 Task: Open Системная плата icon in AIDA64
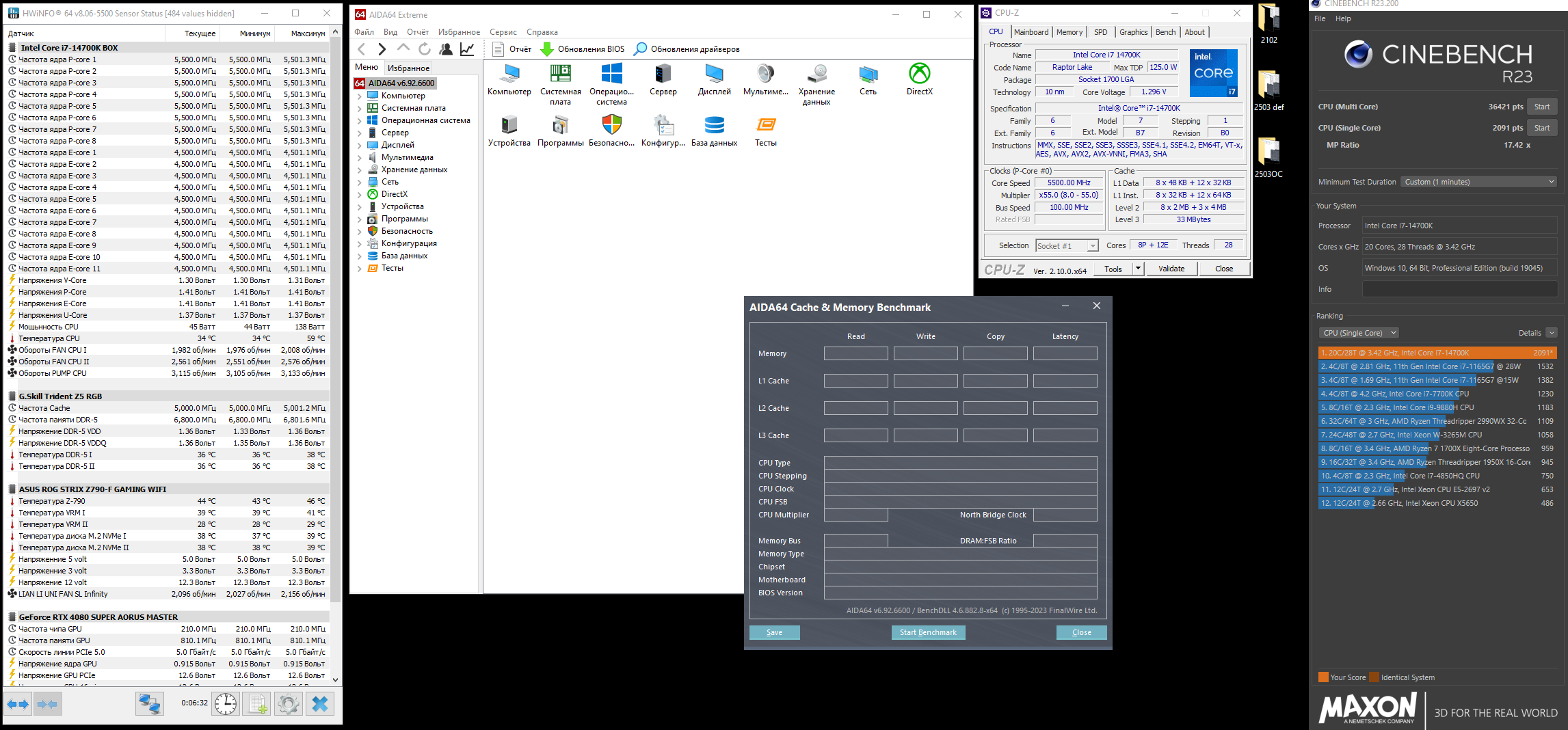(560, 84)
